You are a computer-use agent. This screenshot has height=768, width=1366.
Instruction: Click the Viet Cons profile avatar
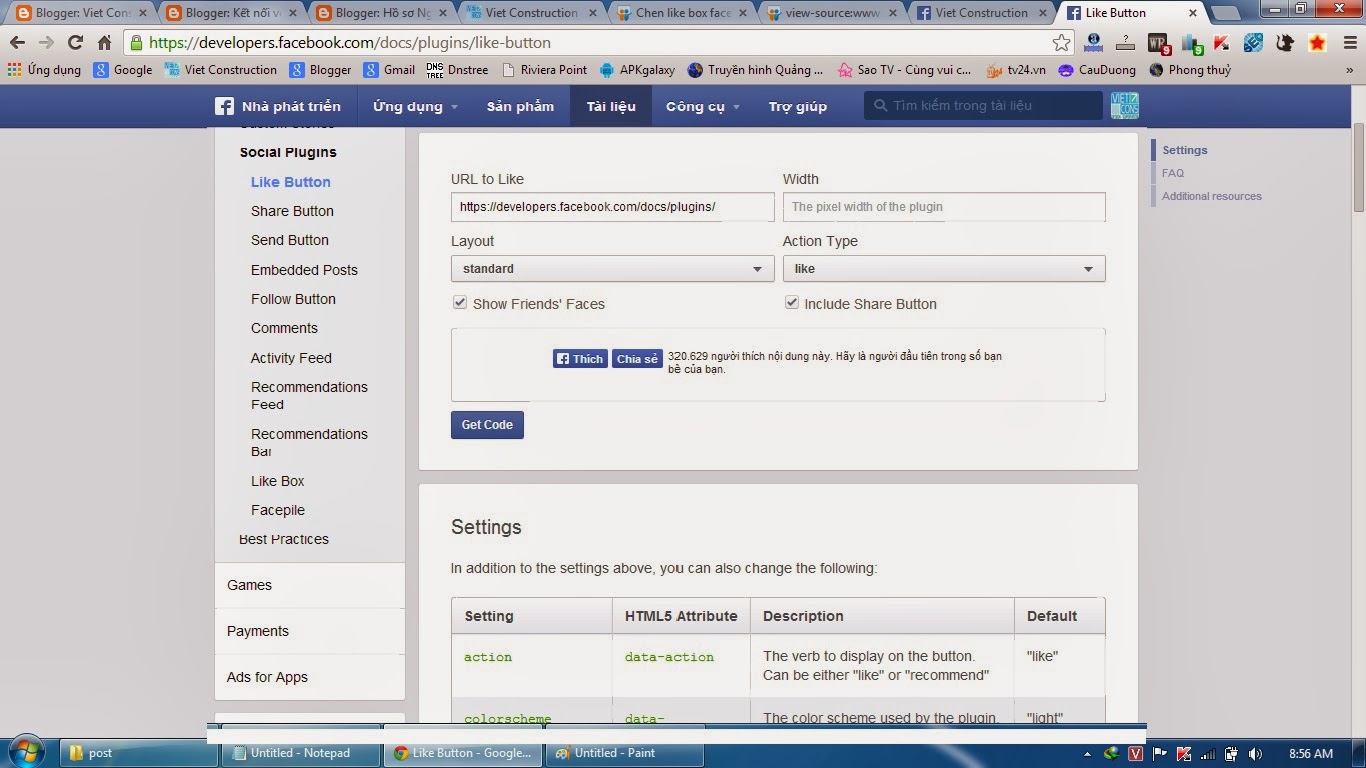point(1124,106)
